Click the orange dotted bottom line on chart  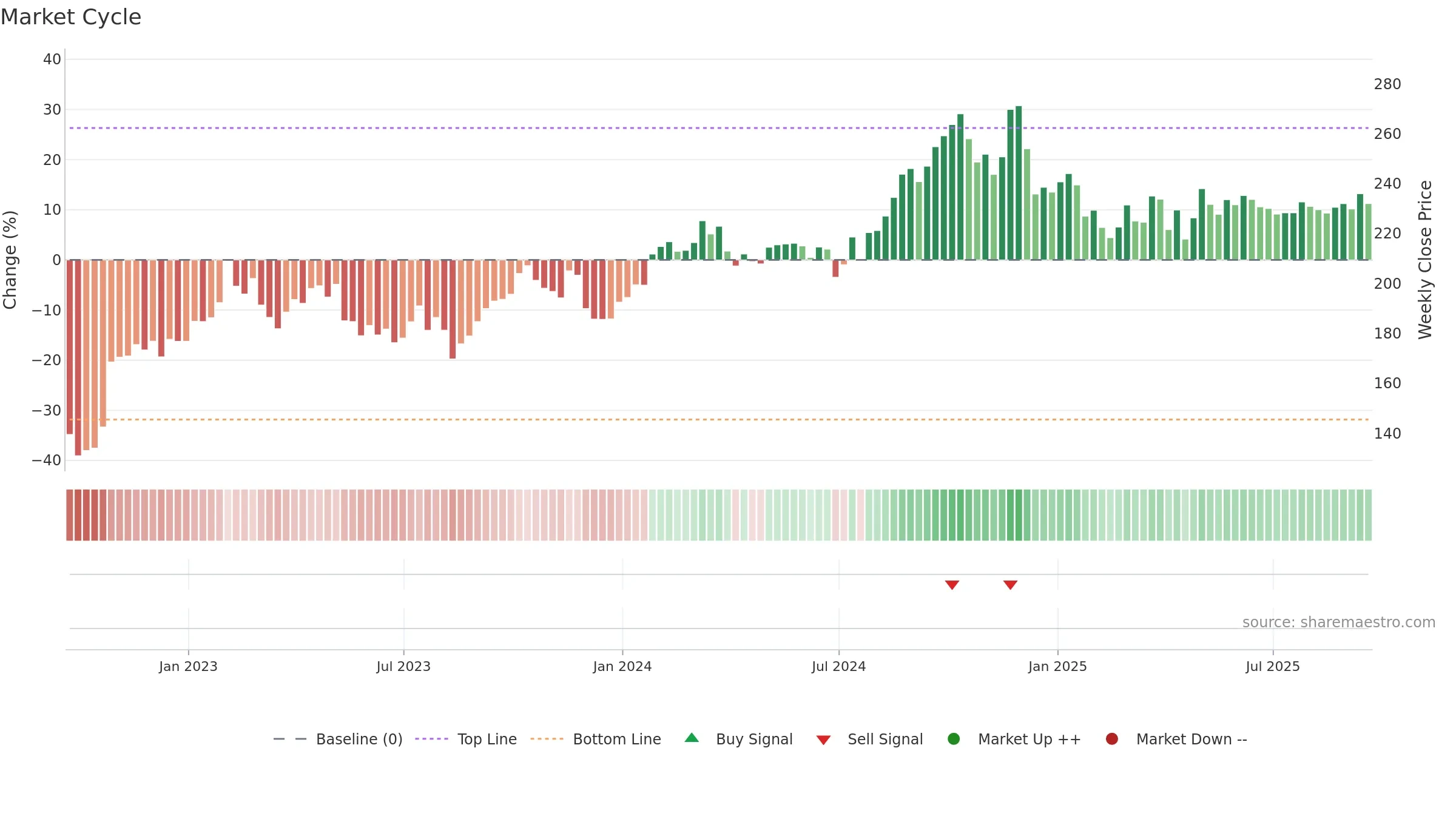tap(719, 419)
